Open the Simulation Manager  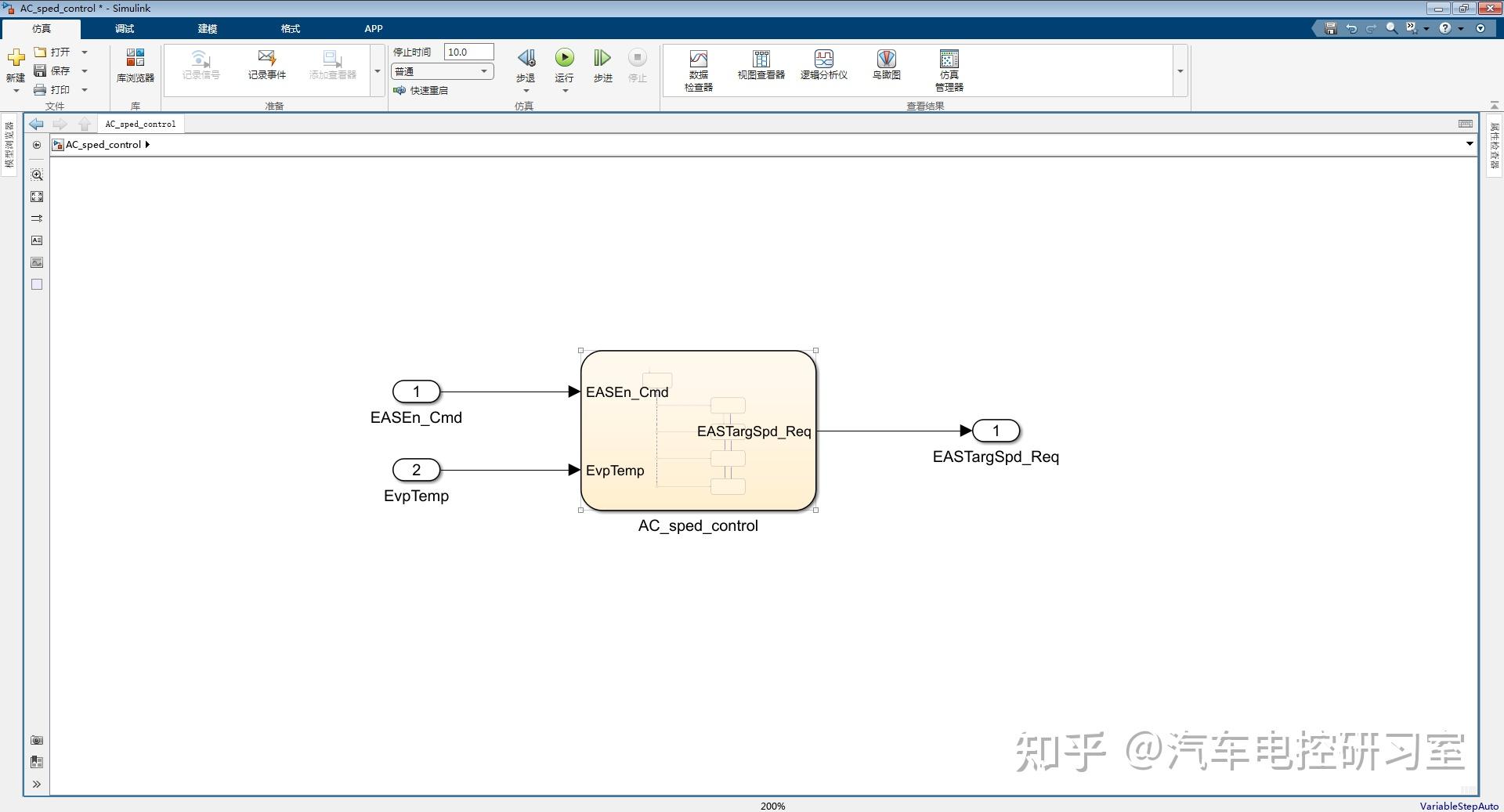[948, 69]
